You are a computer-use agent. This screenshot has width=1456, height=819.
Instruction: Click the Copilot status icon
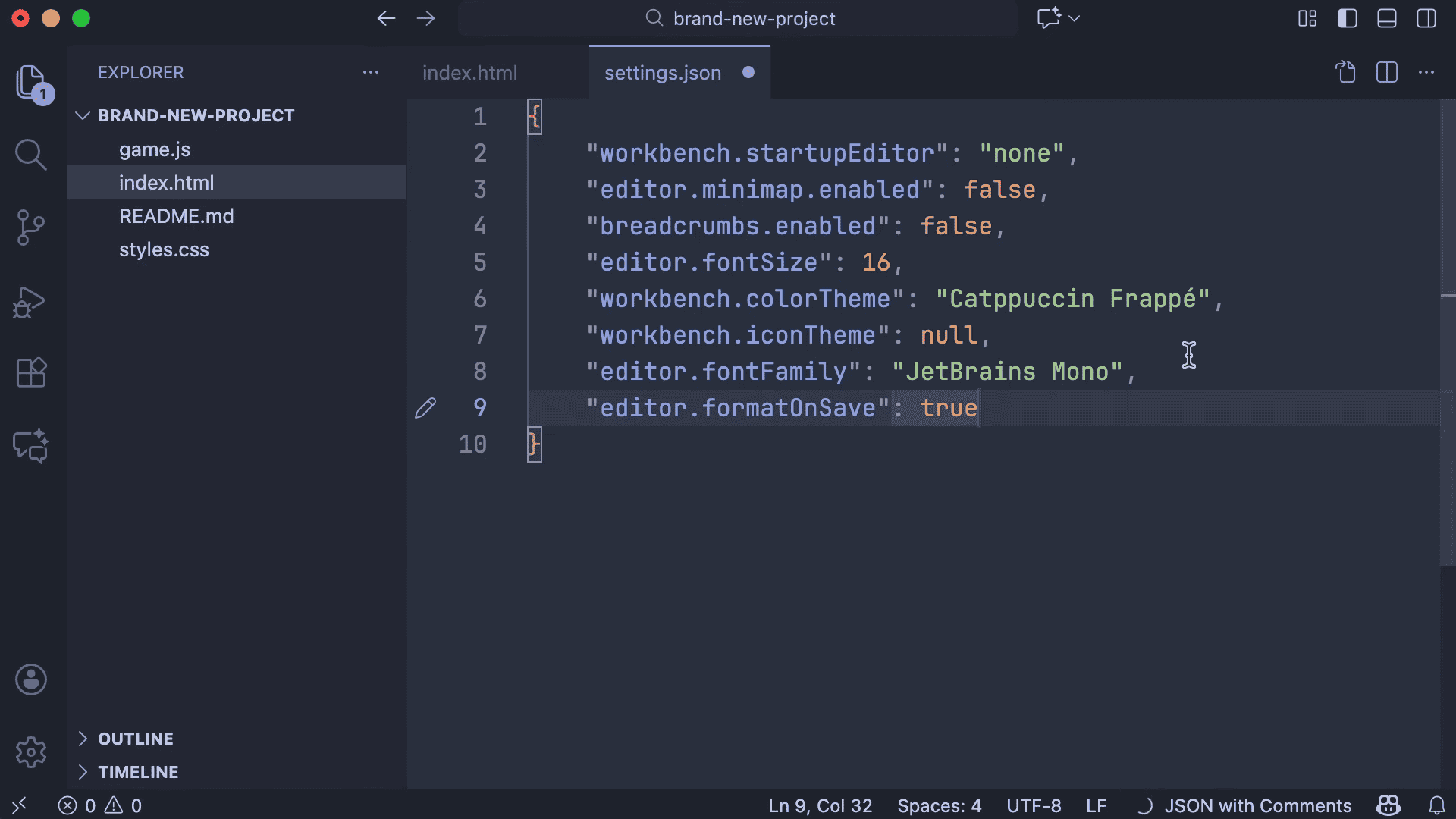[x=1388, y=805]
